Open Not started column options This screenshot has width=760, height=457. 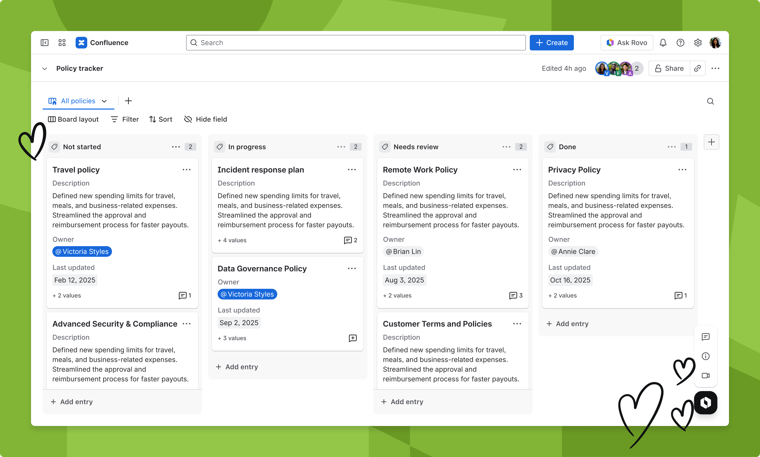tap(175, 147)
